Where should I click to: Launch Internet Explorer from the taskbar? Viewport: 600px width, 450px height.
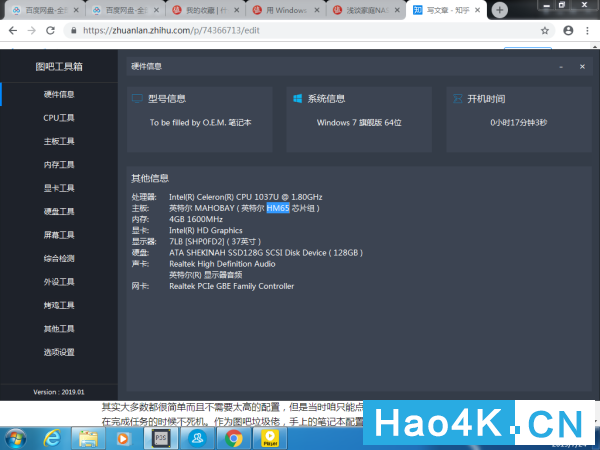[x=52, y=439]
